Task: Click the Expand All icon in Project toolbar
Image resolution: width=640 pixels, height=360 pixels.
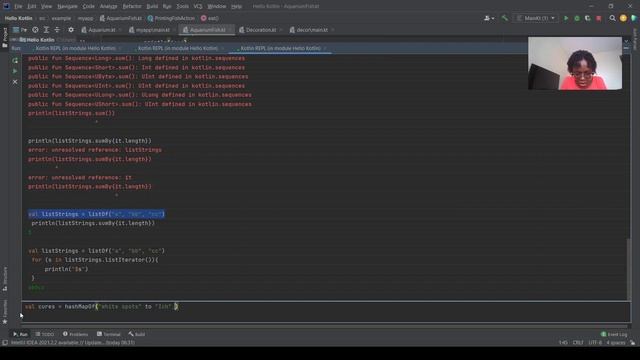Action: [46, 30]
